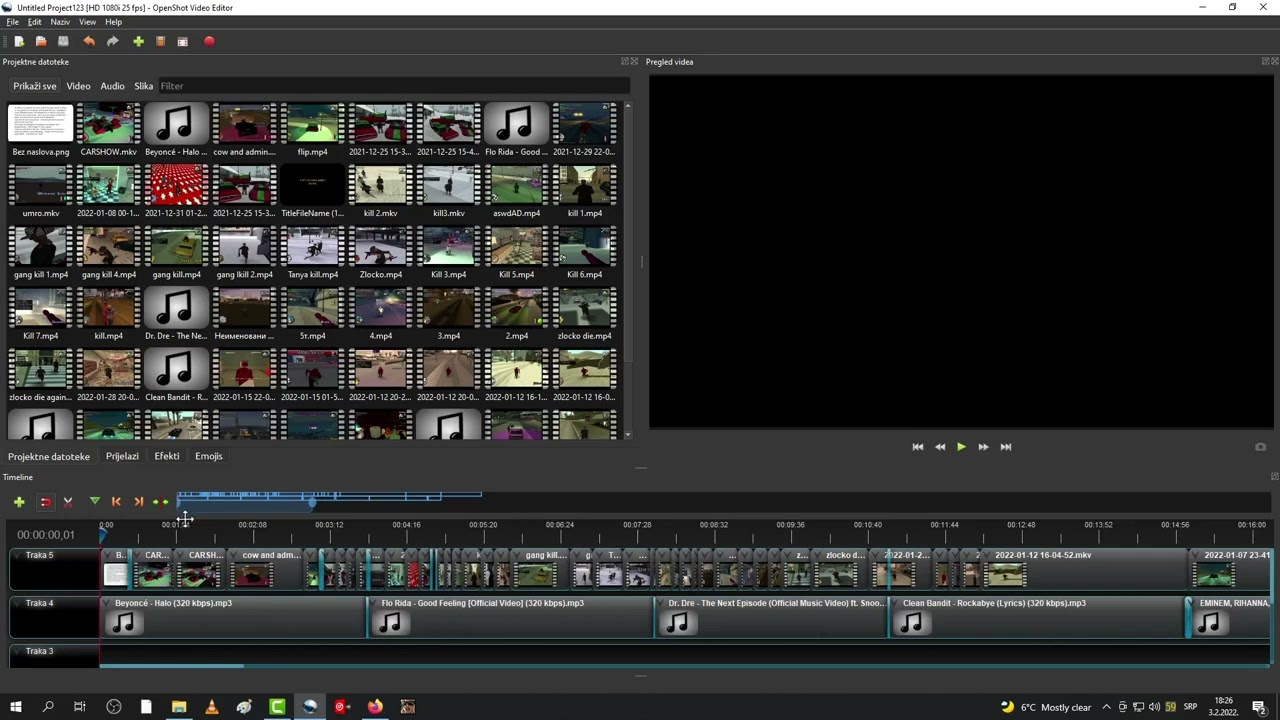Viewport: 1280px width, 720px height.
Task: Jump to start of the video preview
Action: (x=918, y=447)
